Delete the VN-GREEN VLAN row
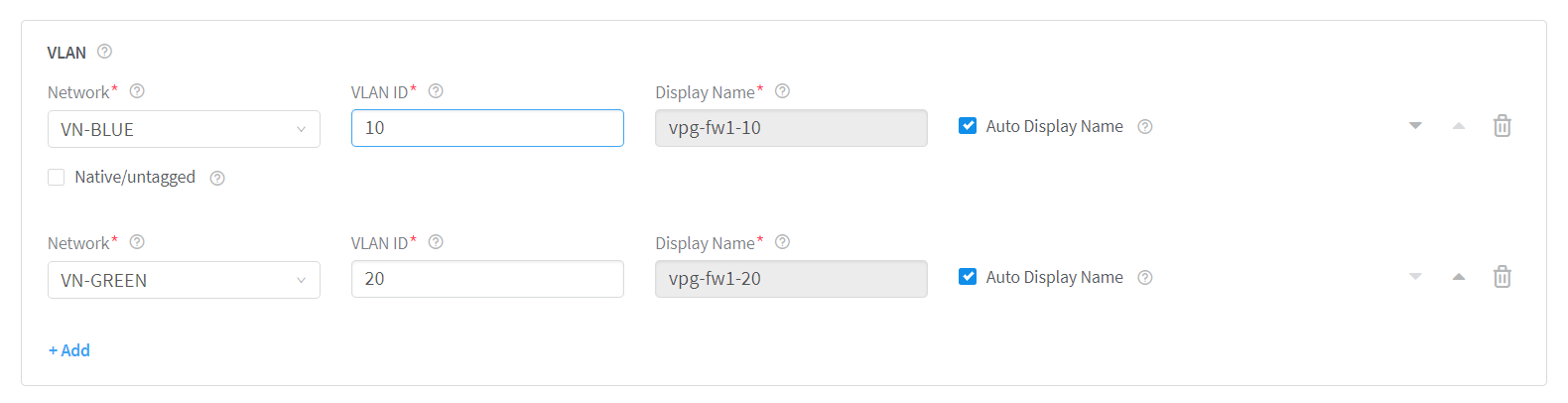 point(1502,277)
